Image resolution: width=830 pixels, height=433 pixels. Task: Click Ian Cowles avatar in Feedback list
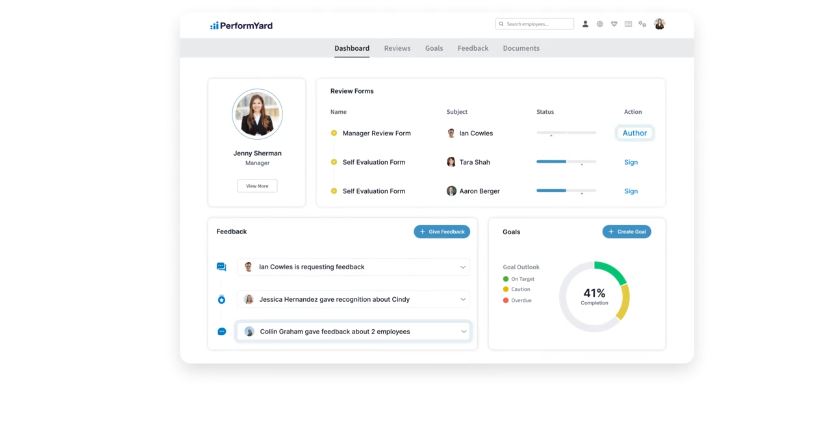coord(248,267)
